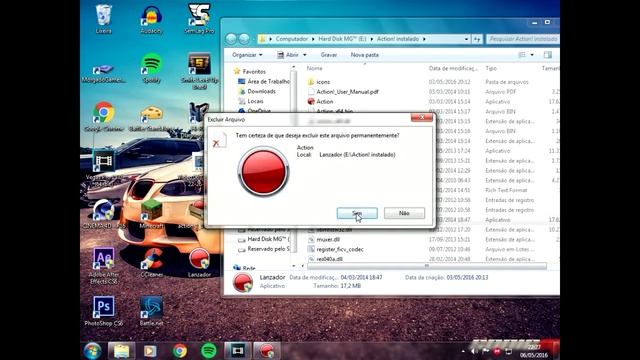Launch the Minecraft desktop shortcut
The image size is (640, 360).
coord(151,214)
